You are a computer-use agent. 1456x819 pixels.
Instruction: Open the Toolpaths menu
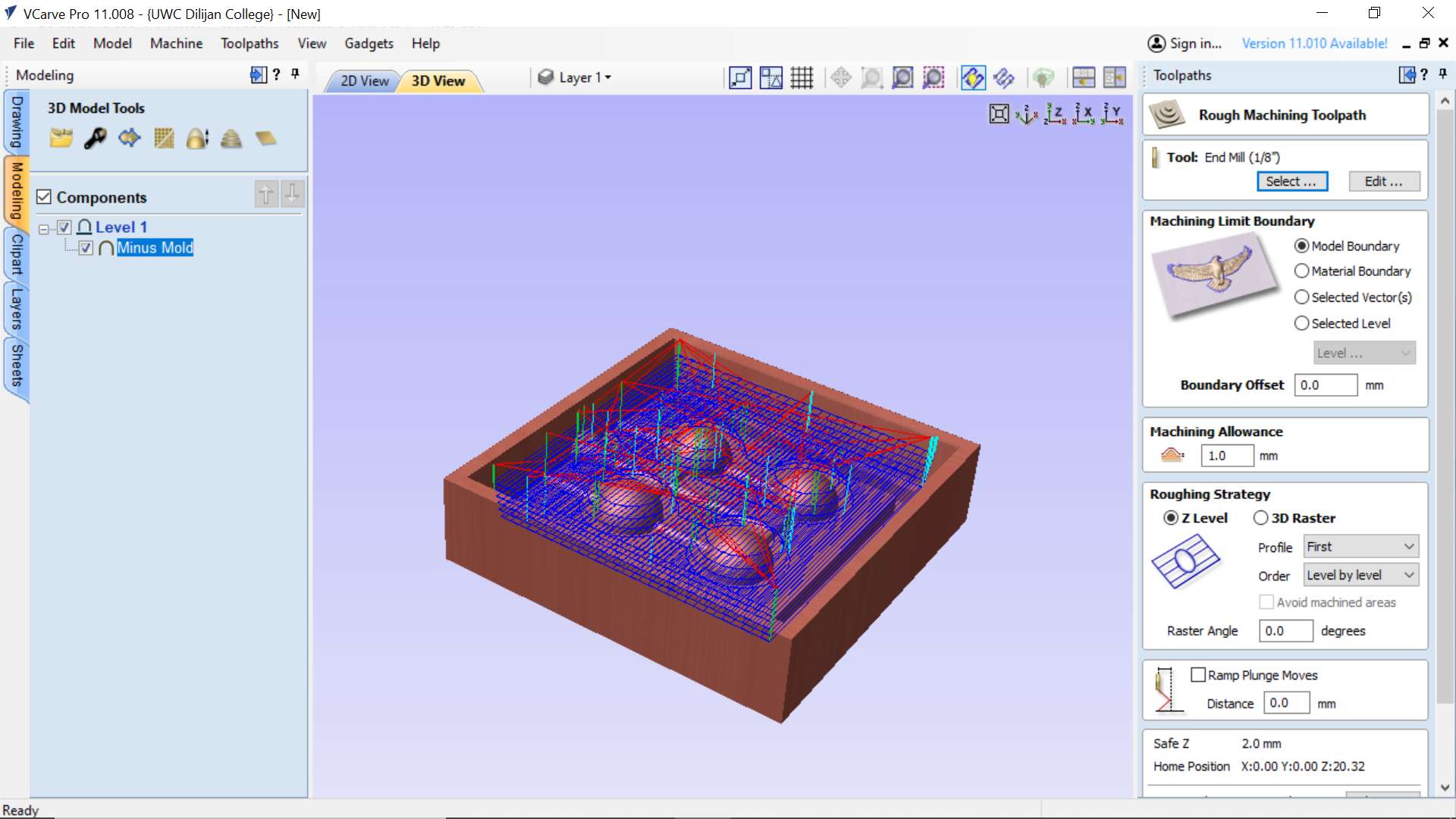pos(249,43)
